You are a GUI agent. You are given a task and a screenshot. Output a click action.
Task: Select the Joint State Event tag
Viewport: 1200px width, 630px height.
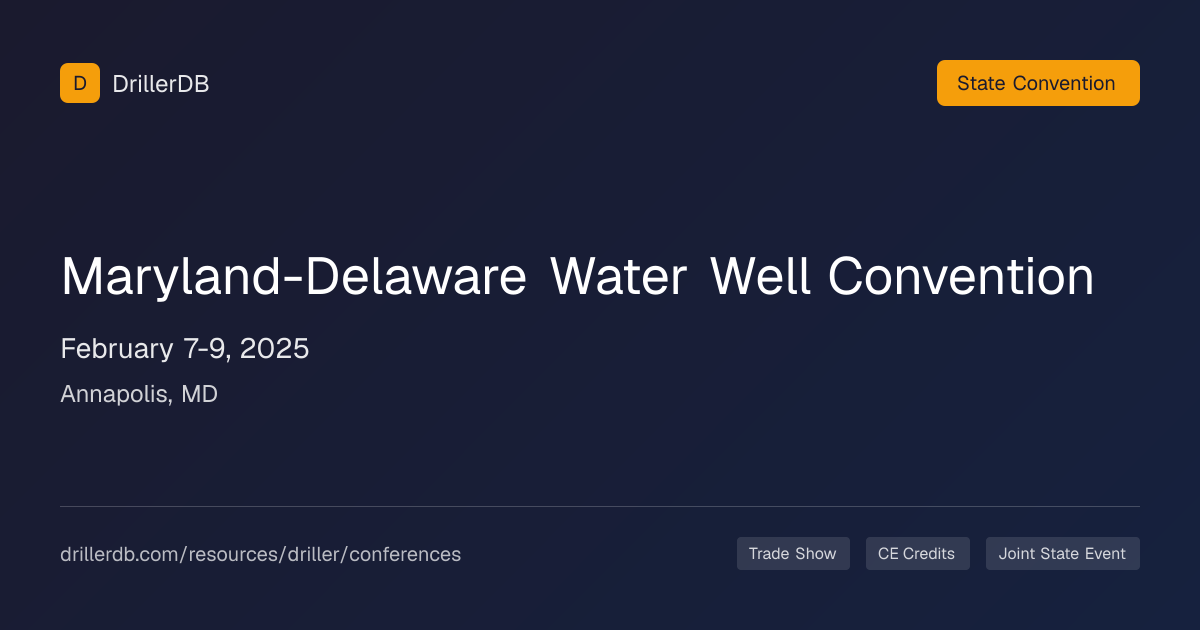(x=1062, y=554)
